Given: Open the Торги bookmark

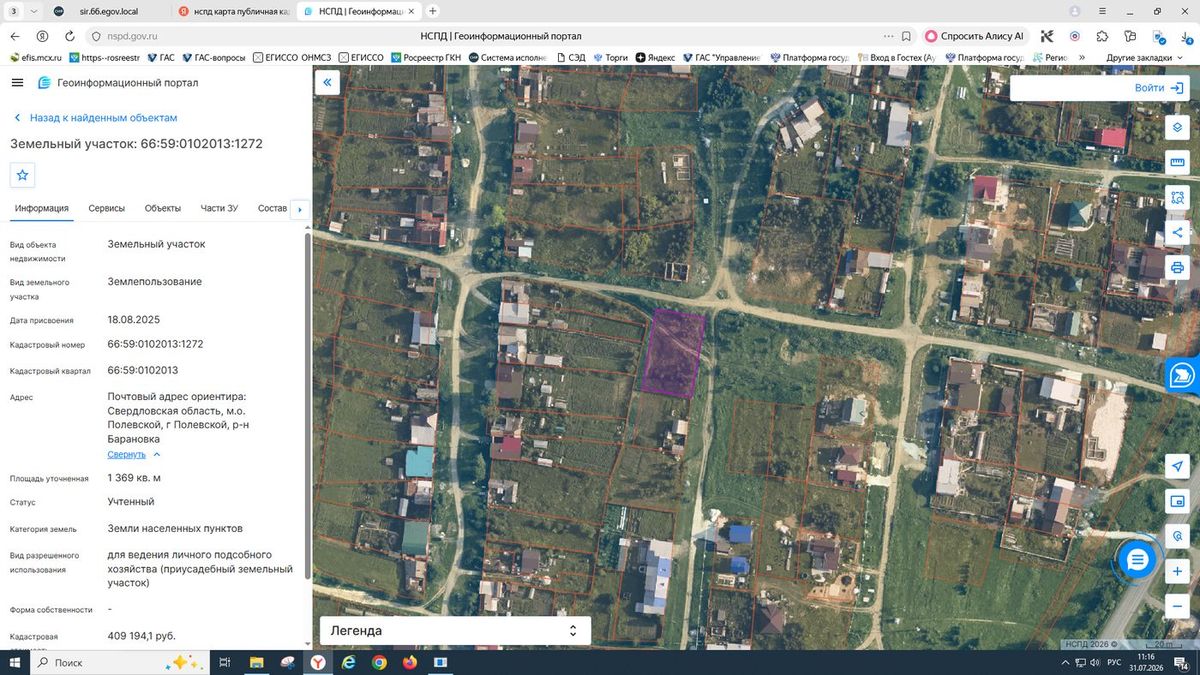Looking at the screenshot, I should [610, 57].
